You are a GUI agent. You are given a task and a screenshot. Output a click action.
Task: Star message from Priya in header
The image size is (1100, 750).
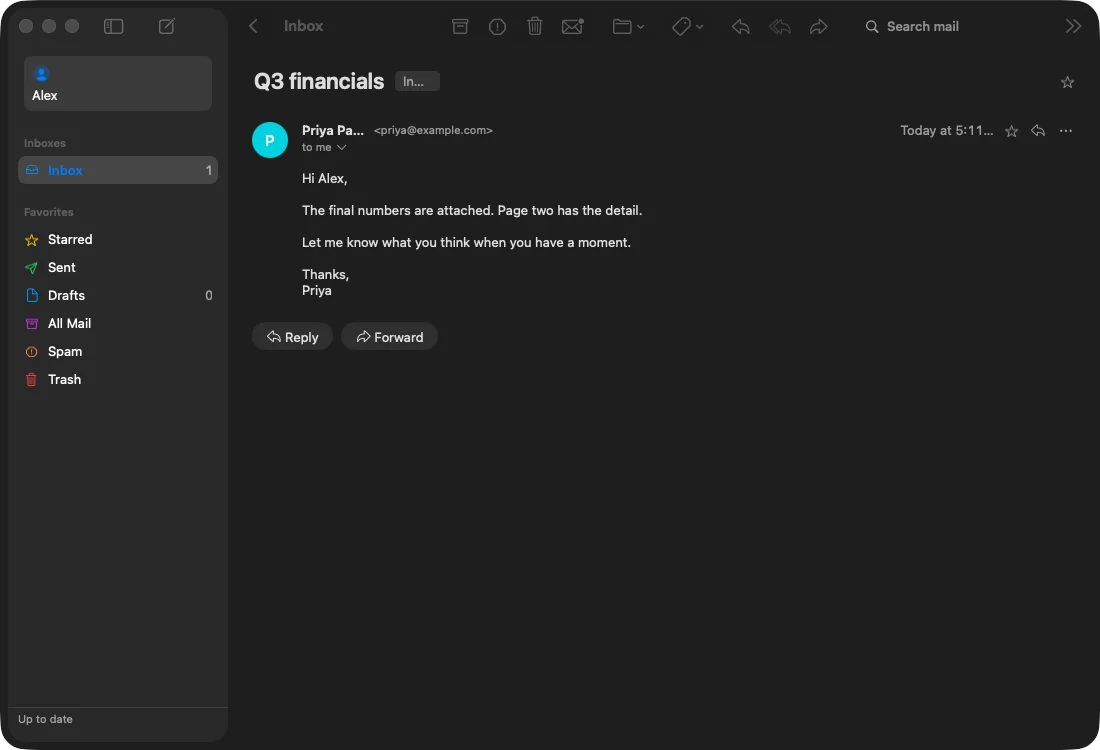[x=1011, y=131]
